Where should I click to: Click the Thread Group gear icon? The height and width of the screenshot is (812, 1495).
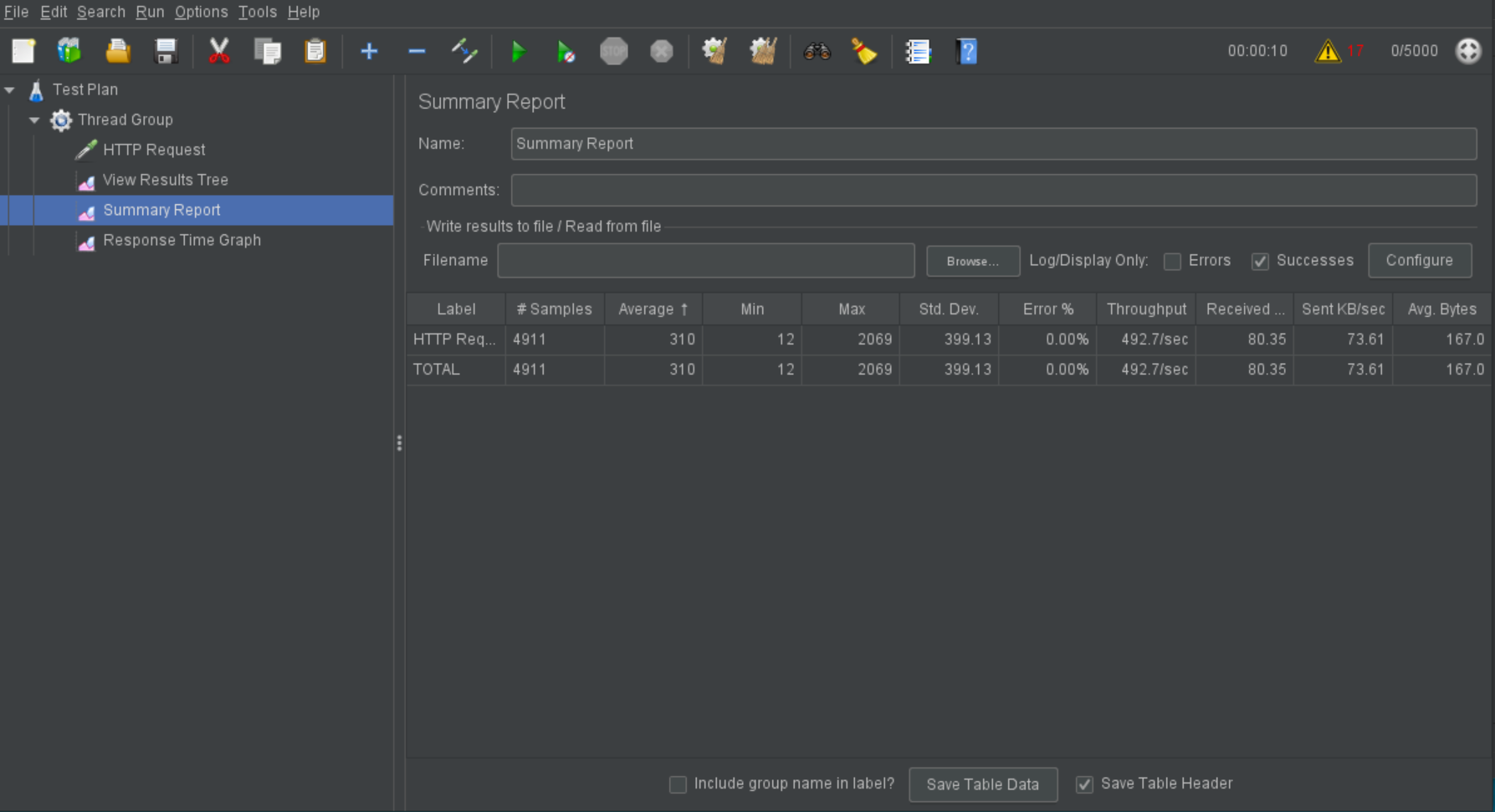click(61, 120)
